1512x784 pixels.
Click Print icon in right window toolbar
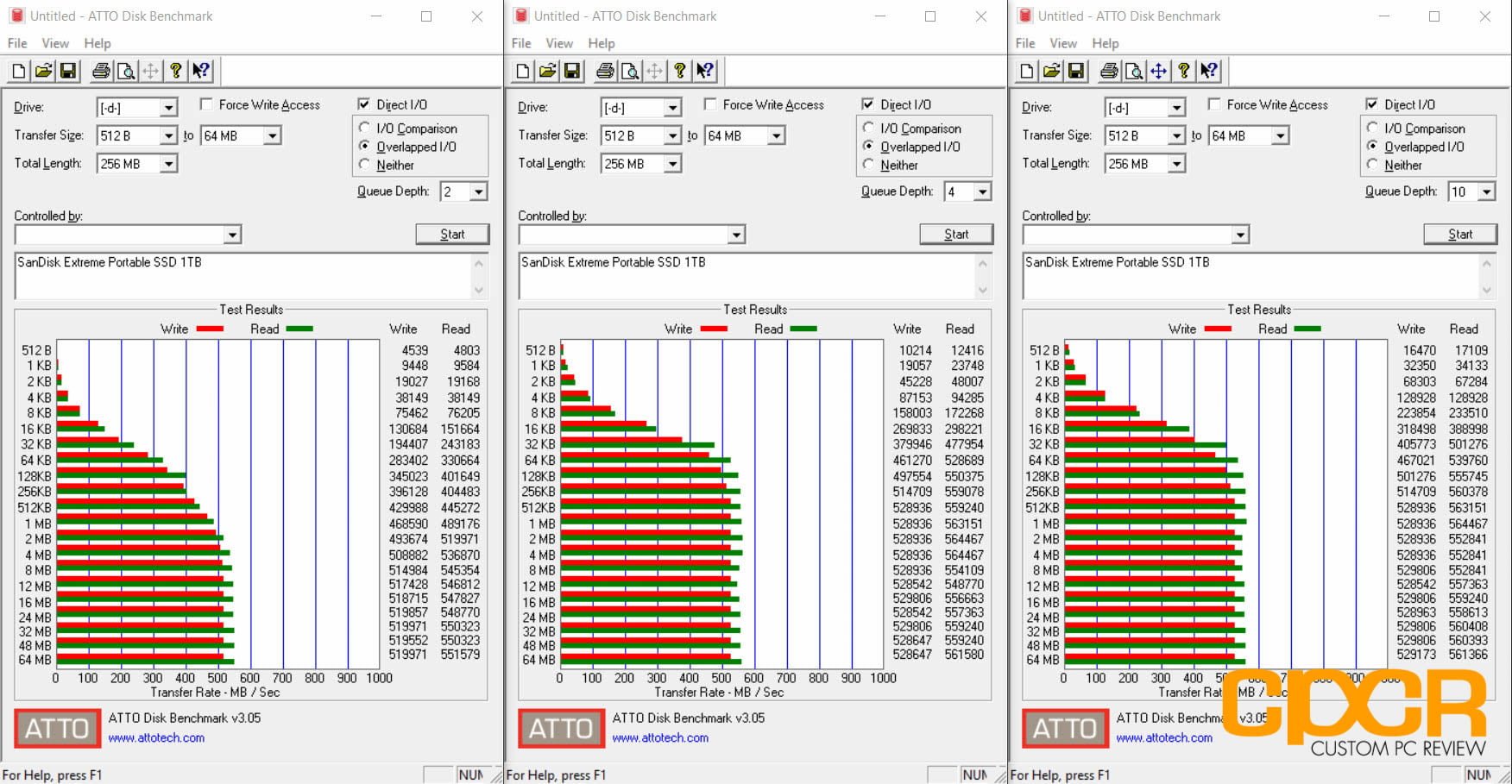pyautogui.click(x=1109, y=71)
